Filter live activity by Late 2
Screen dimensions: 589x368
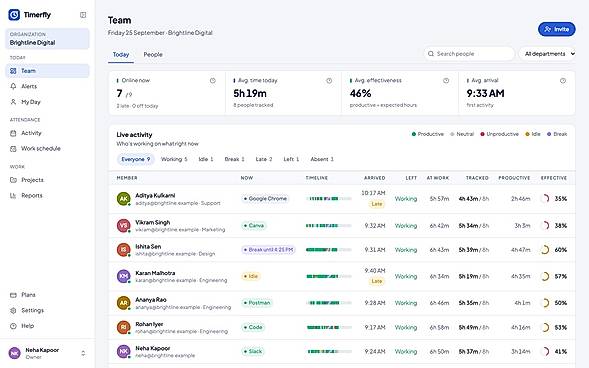264,159
